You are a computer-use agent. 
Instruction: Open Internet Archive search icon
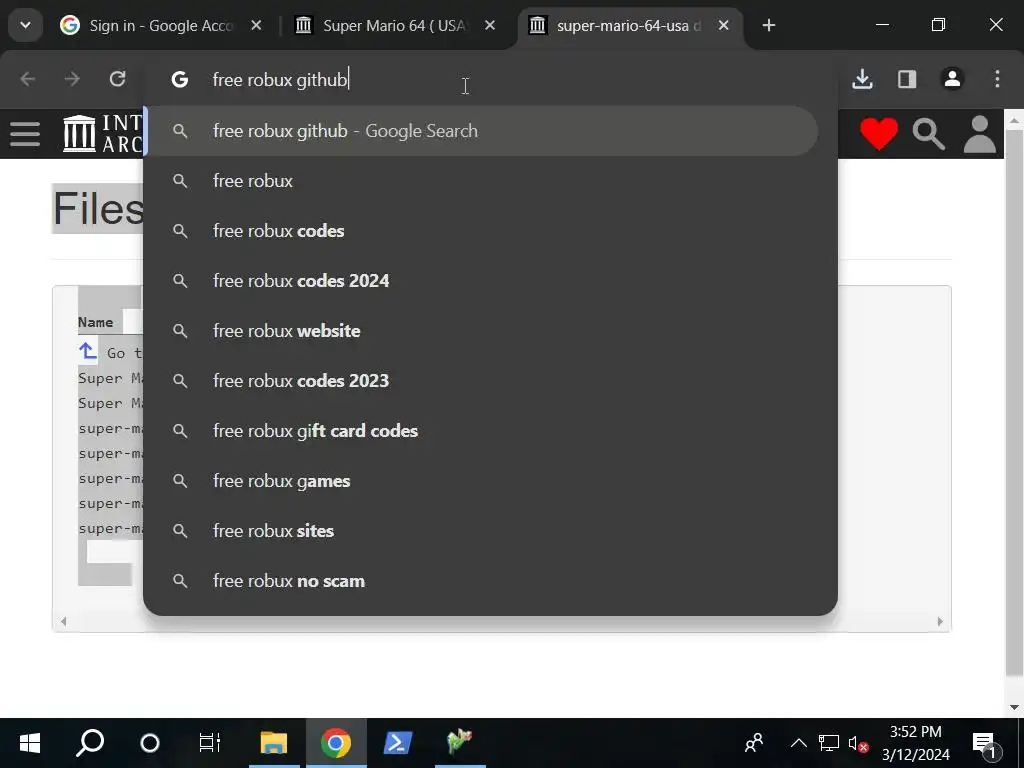pyautogui.click(x=928, y=134)
